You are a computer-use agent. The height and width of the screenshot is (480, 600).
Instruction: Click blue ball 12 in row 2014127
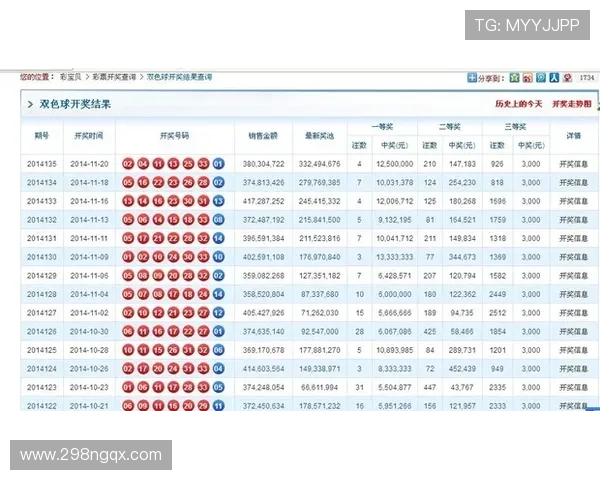(218, 313)
